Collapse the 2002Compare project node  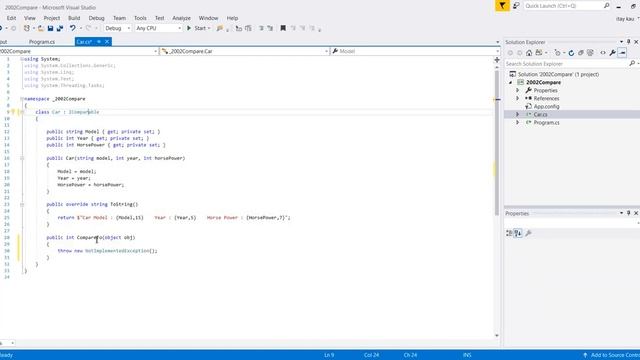(x=511, y=82)
